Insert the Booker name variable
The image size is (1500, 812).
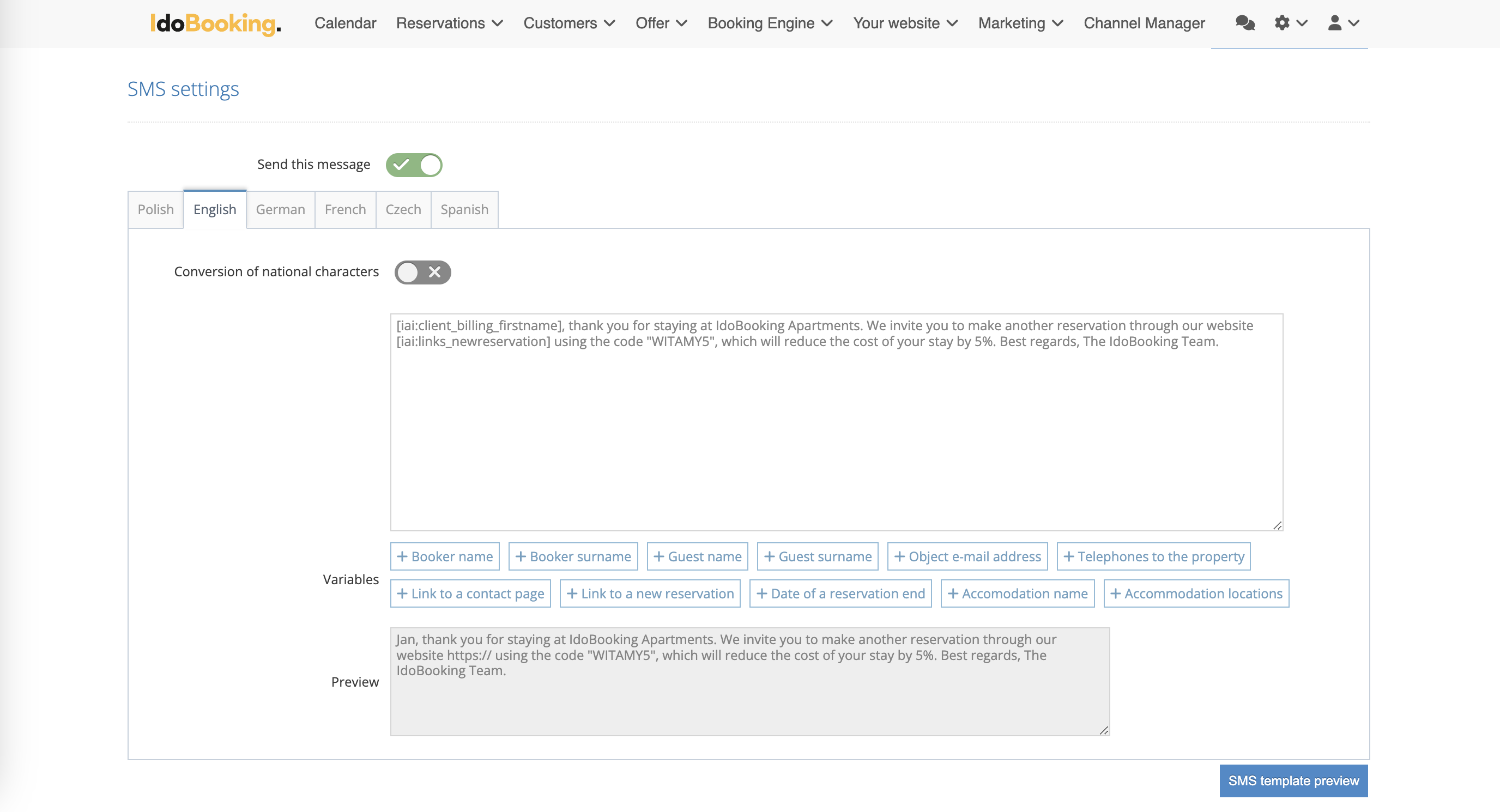click(445, 556)
